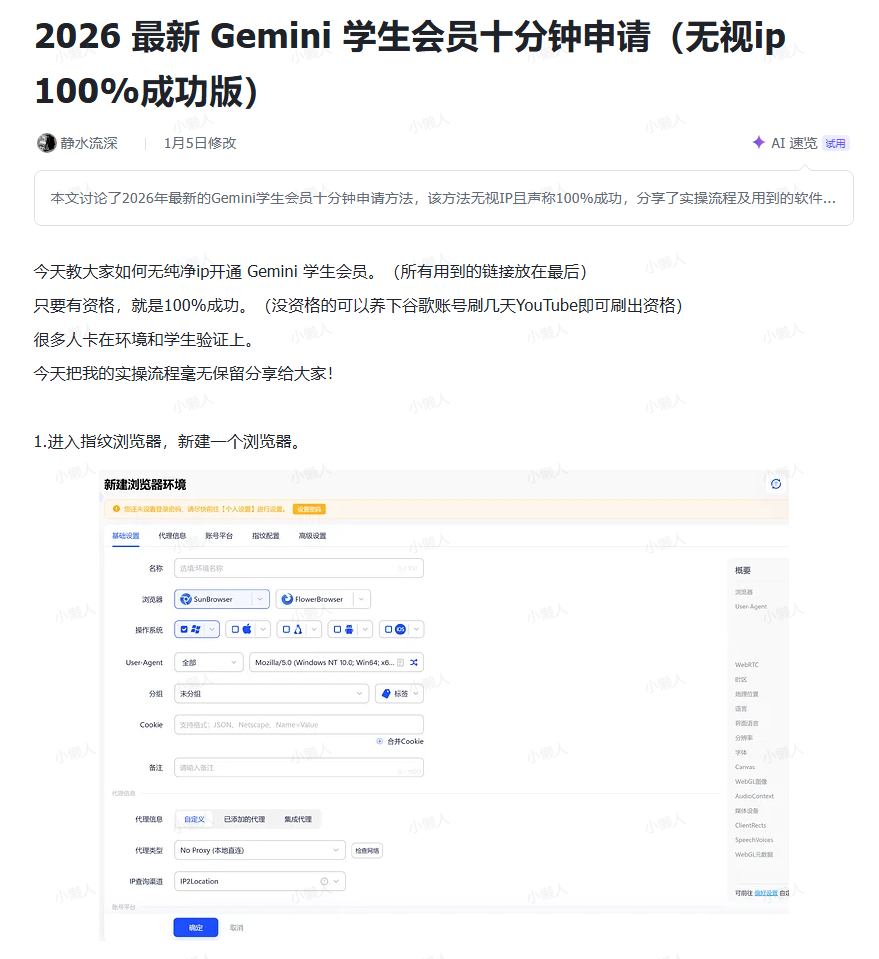
Task: Click the AI 速览 sparkle icon
Action: click(x=757, y=143)
